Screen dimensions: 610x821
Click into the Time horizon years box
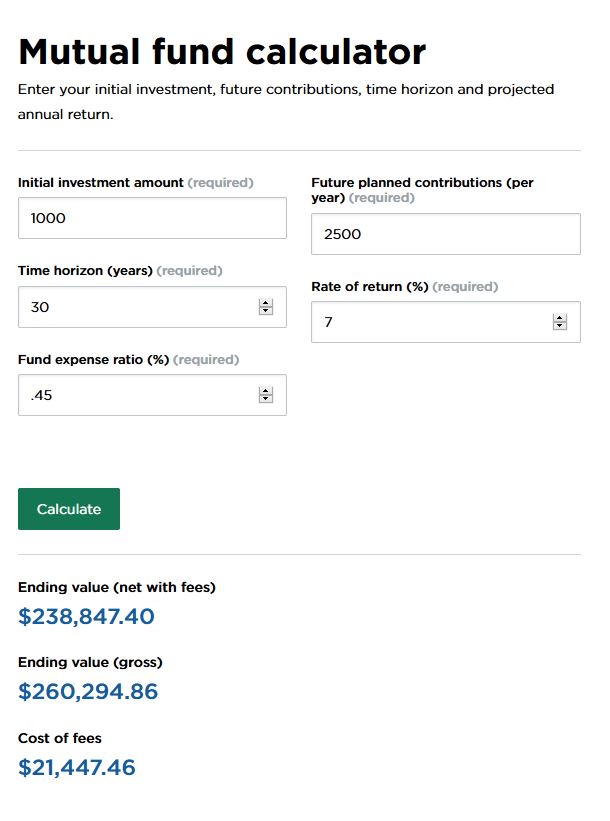(x=152, y=307)
